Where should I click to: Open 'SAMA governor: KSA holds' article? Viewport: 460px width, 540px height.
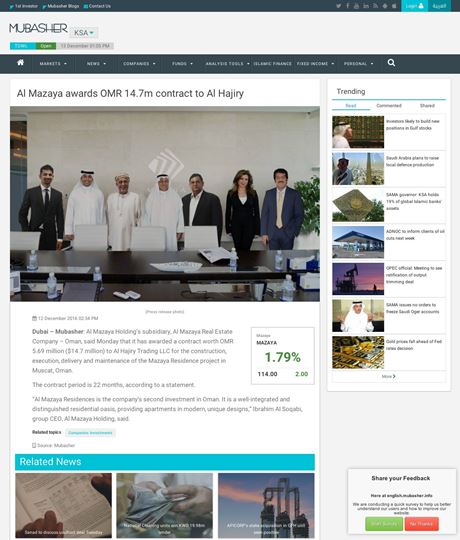(x=414, y=201)
